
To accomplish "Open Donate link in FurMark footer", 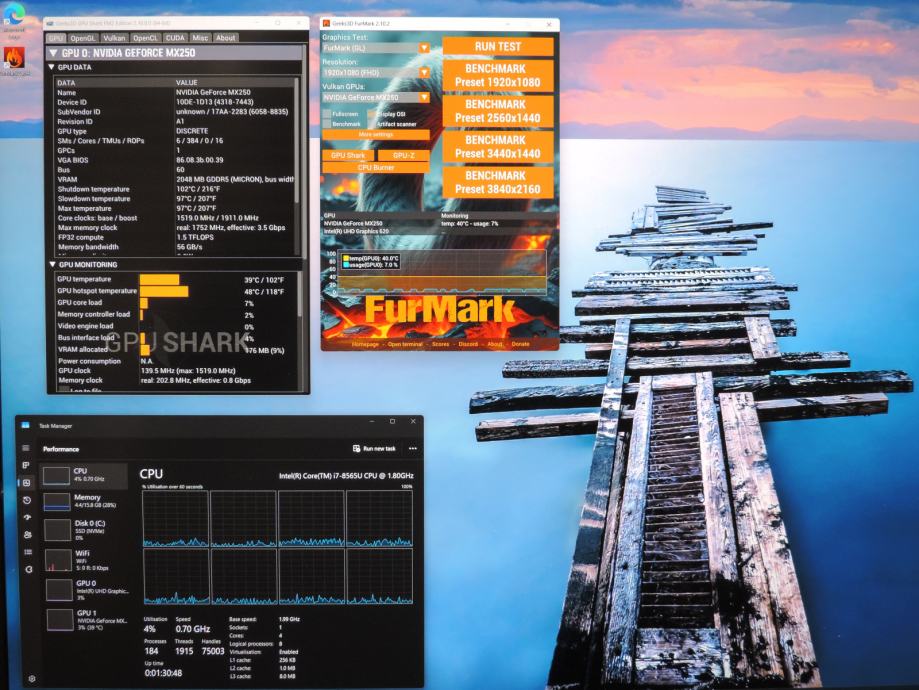I will pos(520,344).
